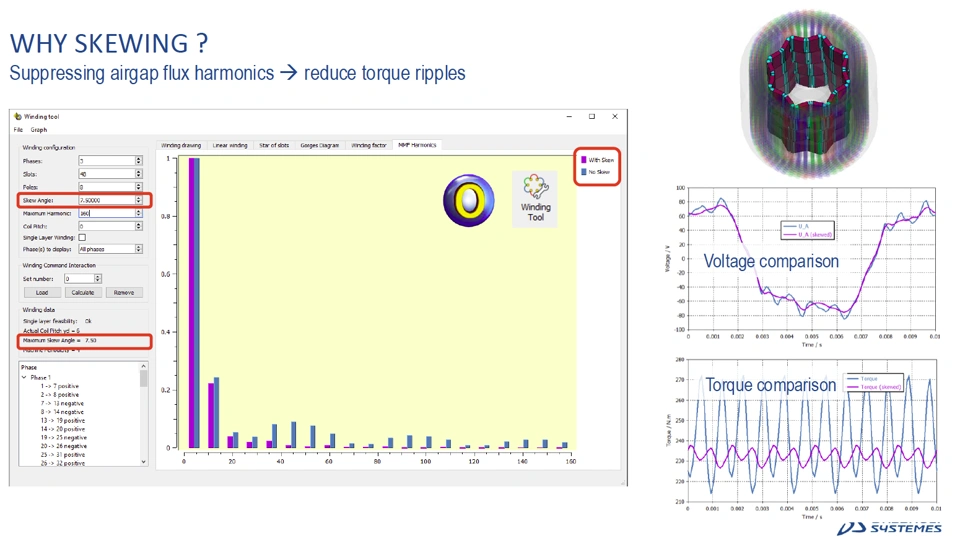Select '8 -> 14 negative' tree row

coord(62,412)
